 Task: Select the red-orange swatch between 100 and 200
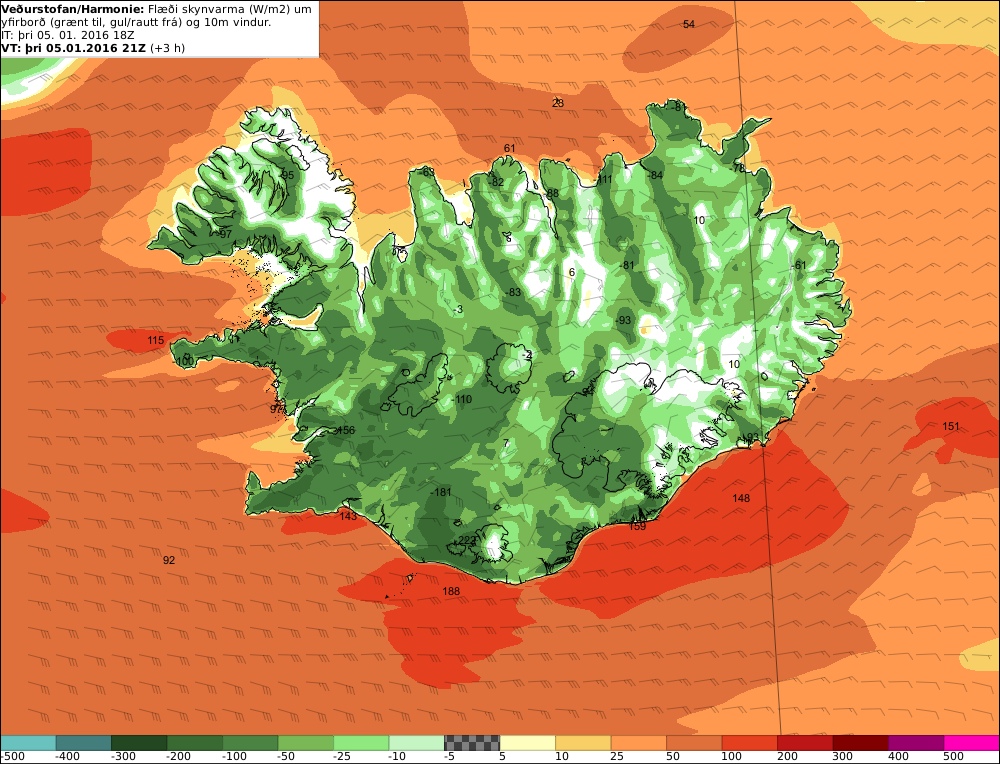tap(749, 742)
